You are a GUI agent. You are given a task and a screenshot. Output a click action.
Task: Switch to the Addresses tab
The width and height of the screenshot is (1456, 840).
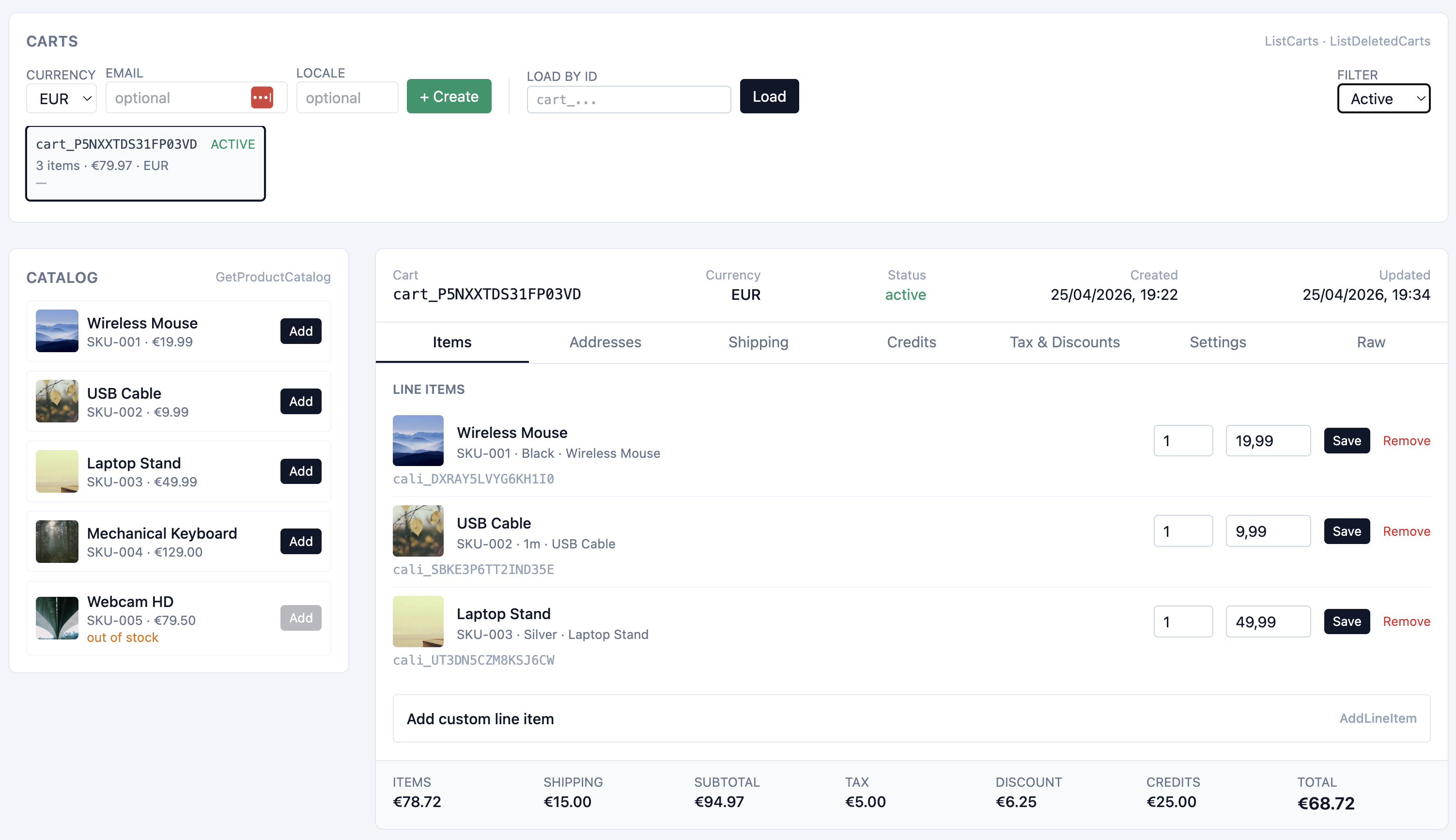604,342
